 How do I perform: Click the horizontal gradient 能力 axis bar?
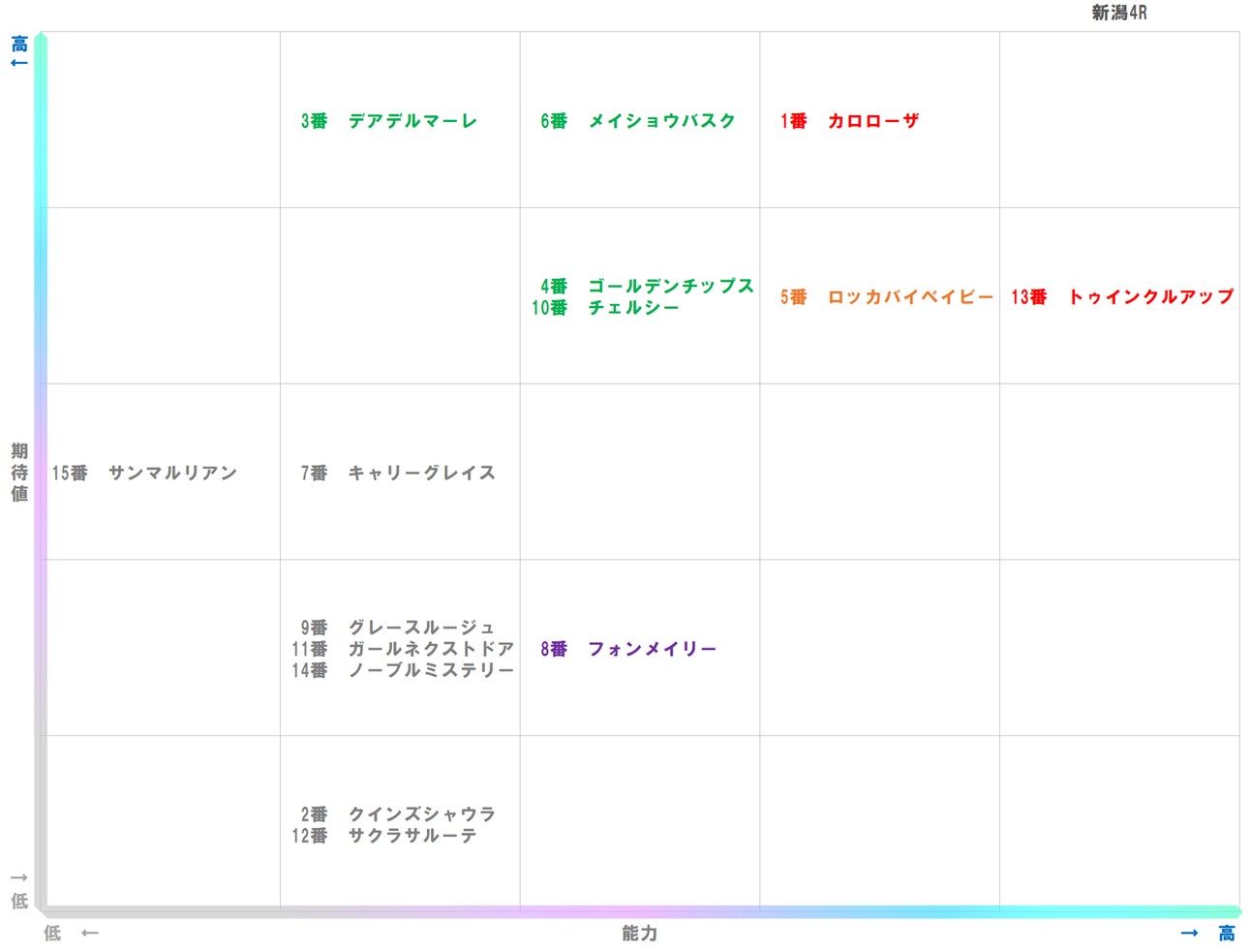point(639,911)
